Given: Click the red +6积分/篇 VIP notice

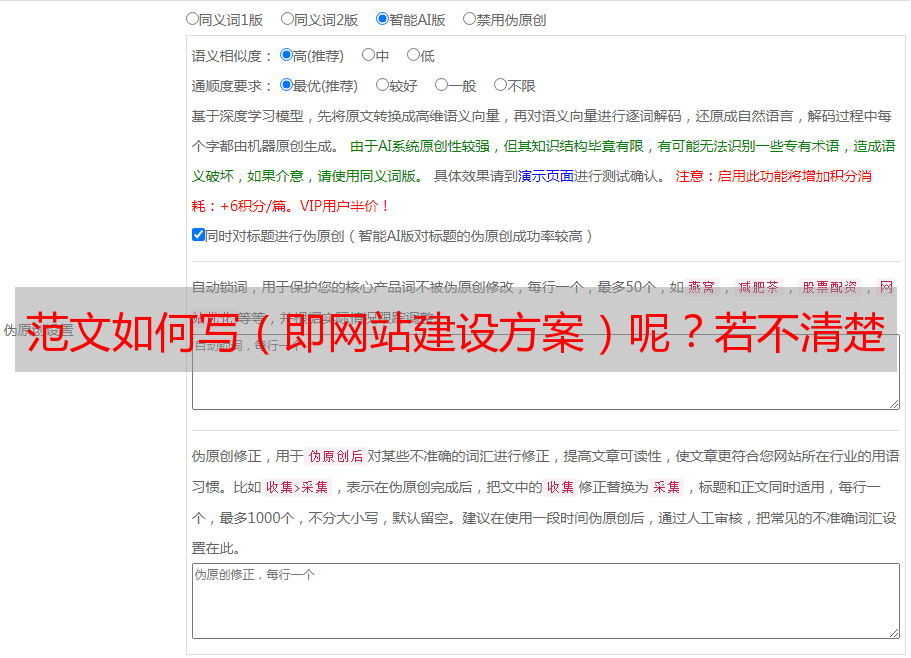Looking at the screenshot, I should pyautogui.click(x=290, y=206).
